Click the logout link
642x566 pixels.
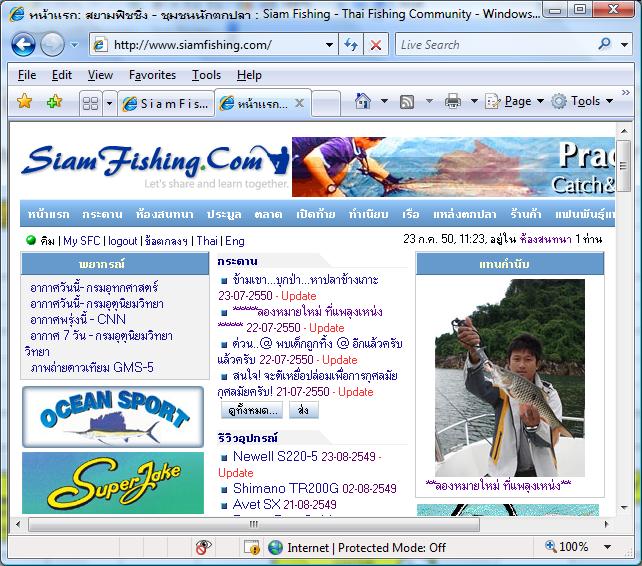122,241
